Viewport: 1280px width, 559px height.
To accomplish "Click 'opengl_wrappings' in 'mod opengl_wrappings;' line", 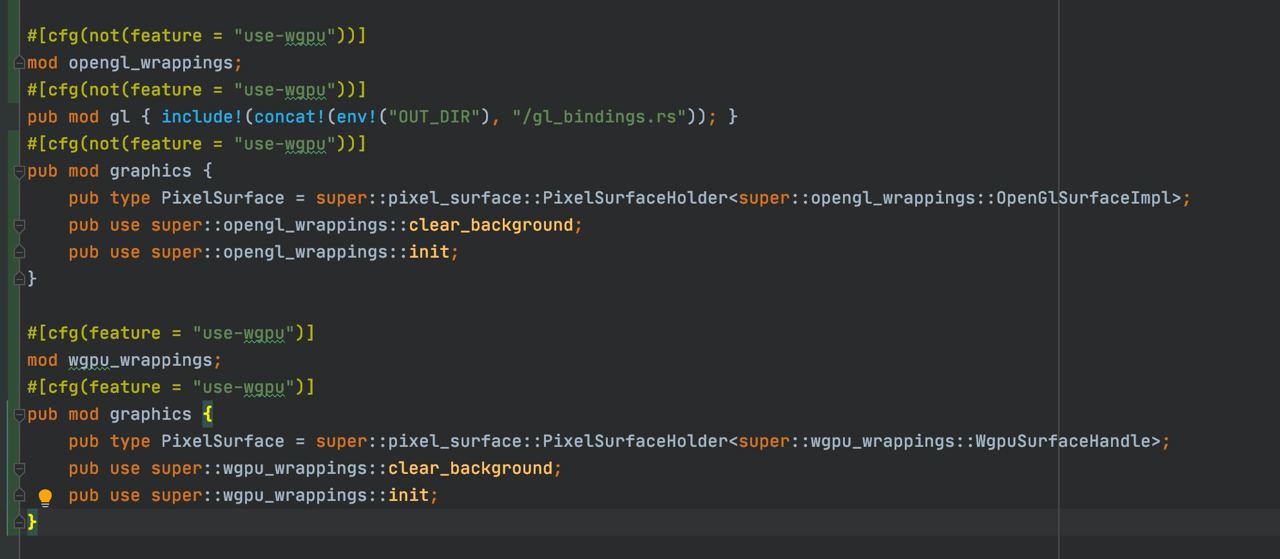I will (151, 63).
